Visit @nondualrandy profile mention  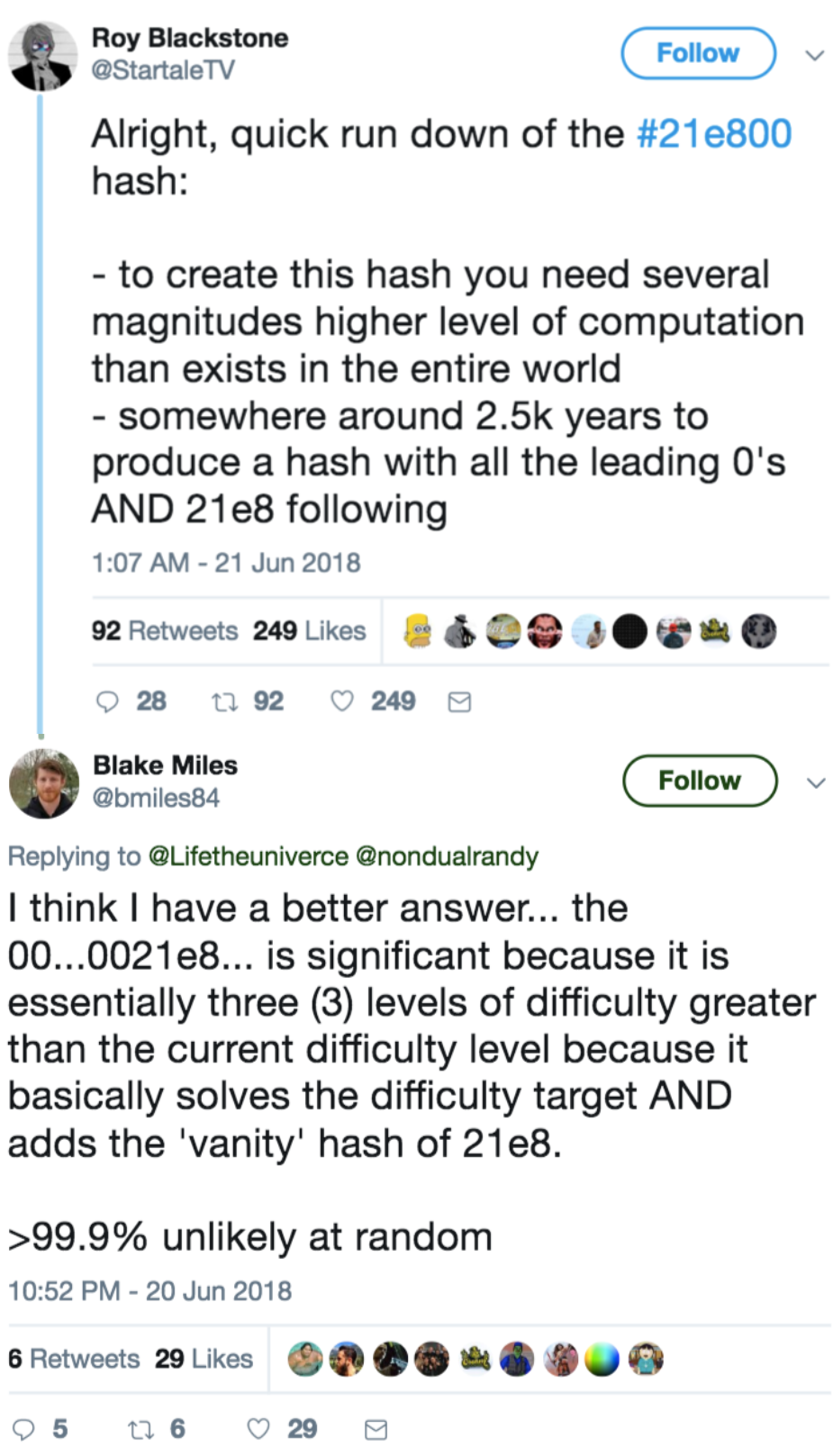[x=448, y=855]
